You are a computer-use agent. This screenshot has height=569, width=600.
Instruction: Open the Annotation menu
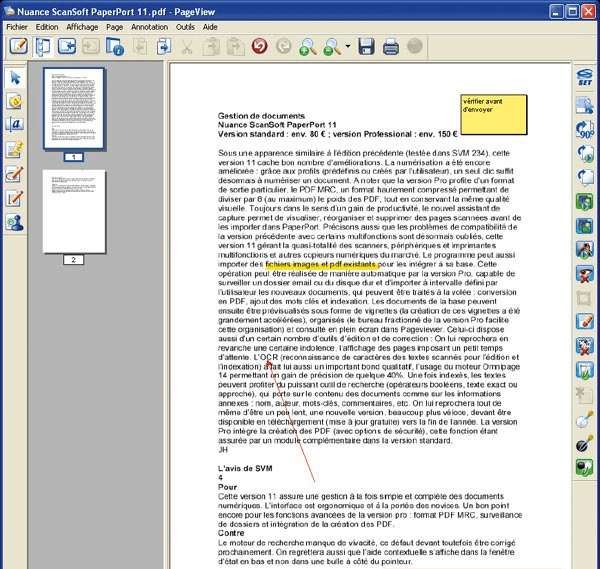[149, 27]
